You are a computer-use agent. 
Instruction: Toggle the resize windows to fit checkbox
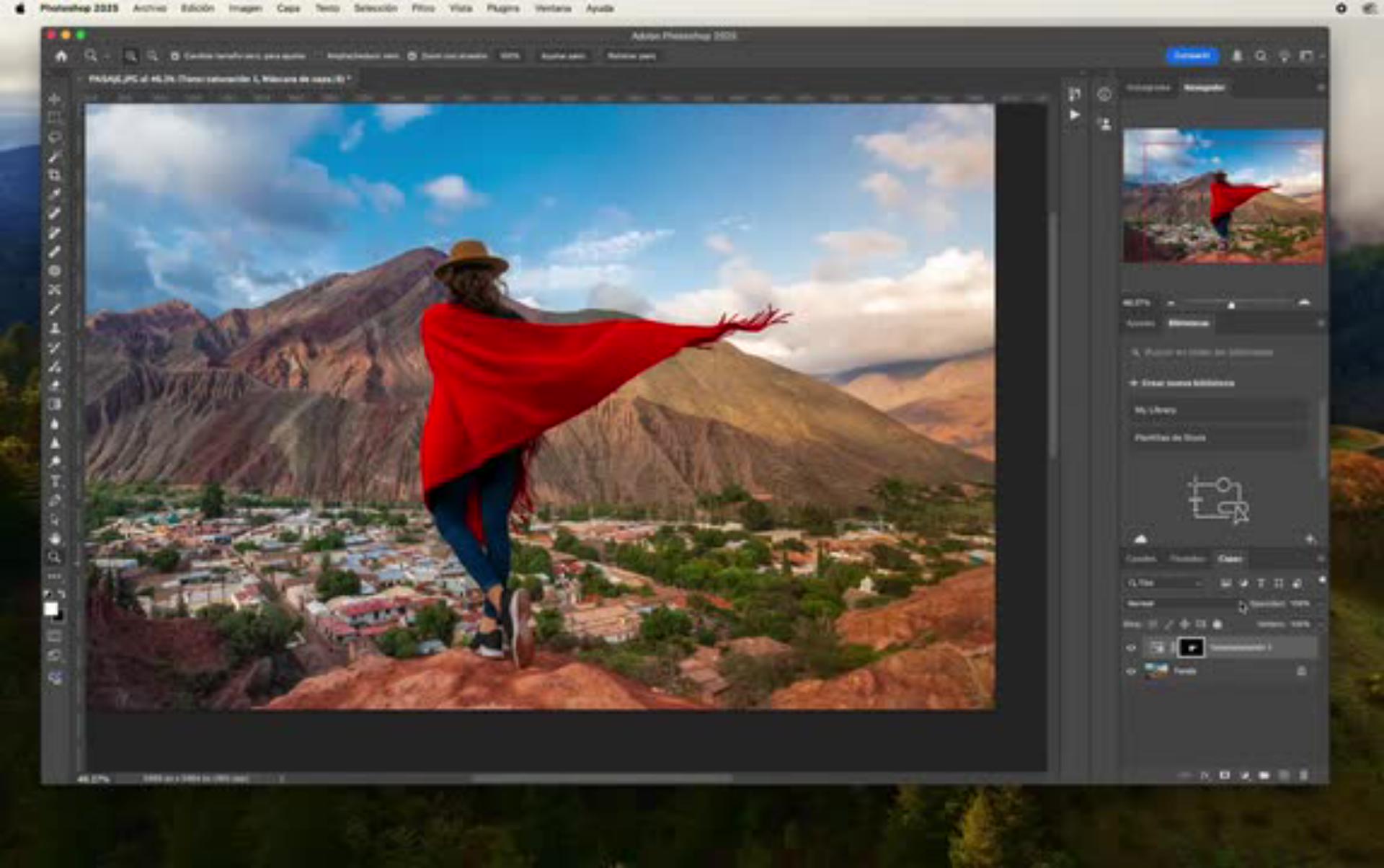click(175, 56)
